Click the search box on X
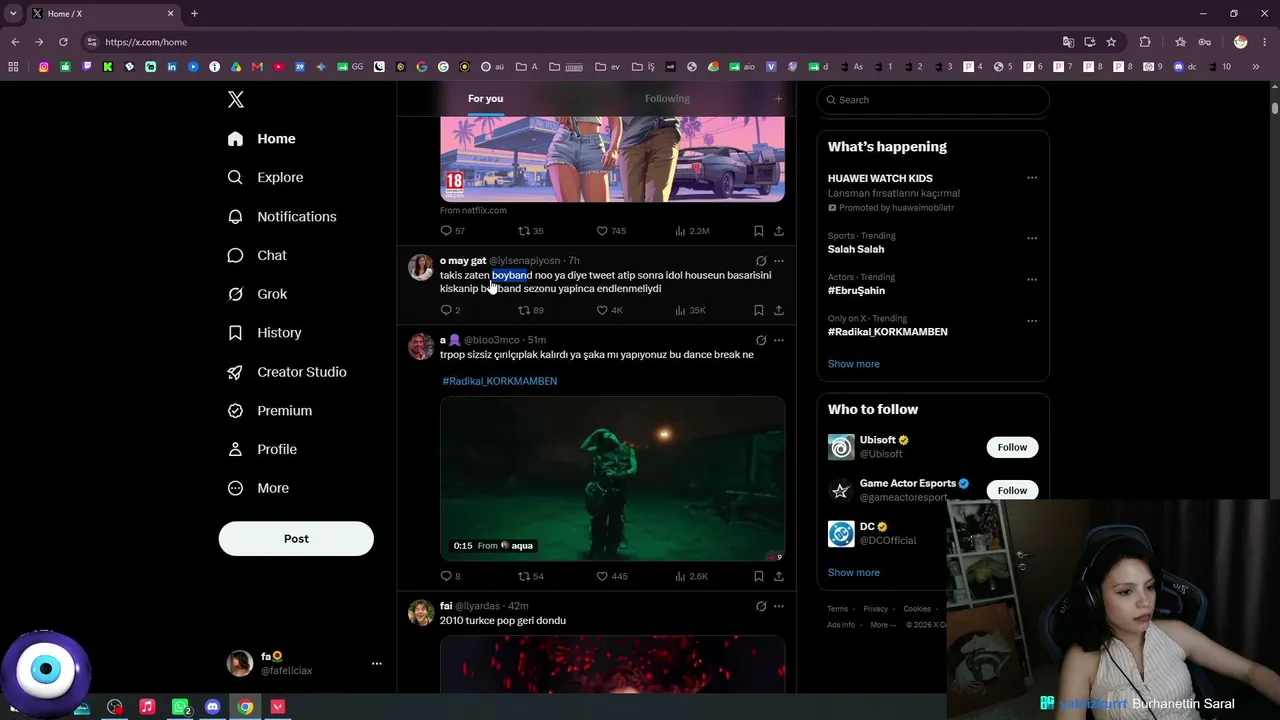The image size is (1280, 720). coord(933,100)
